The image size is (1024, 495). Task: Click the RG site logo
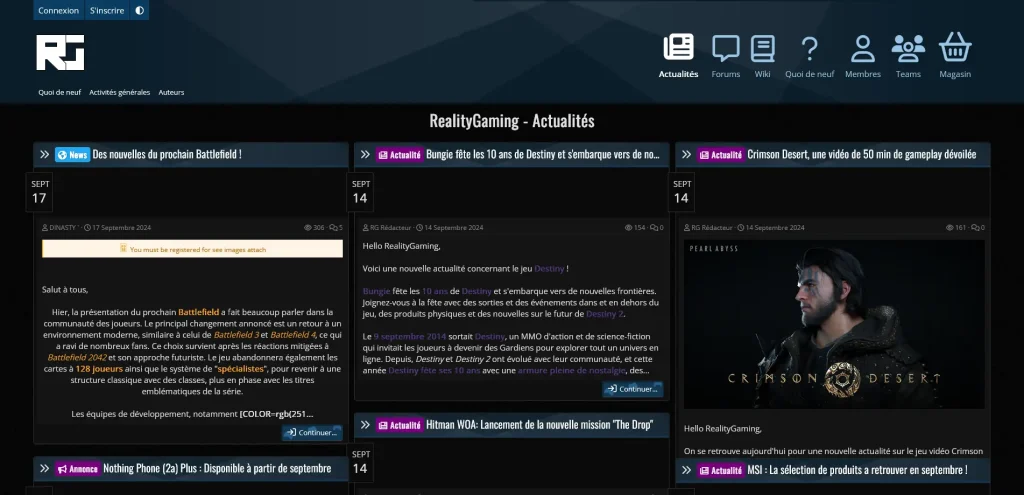click(60, 52)
